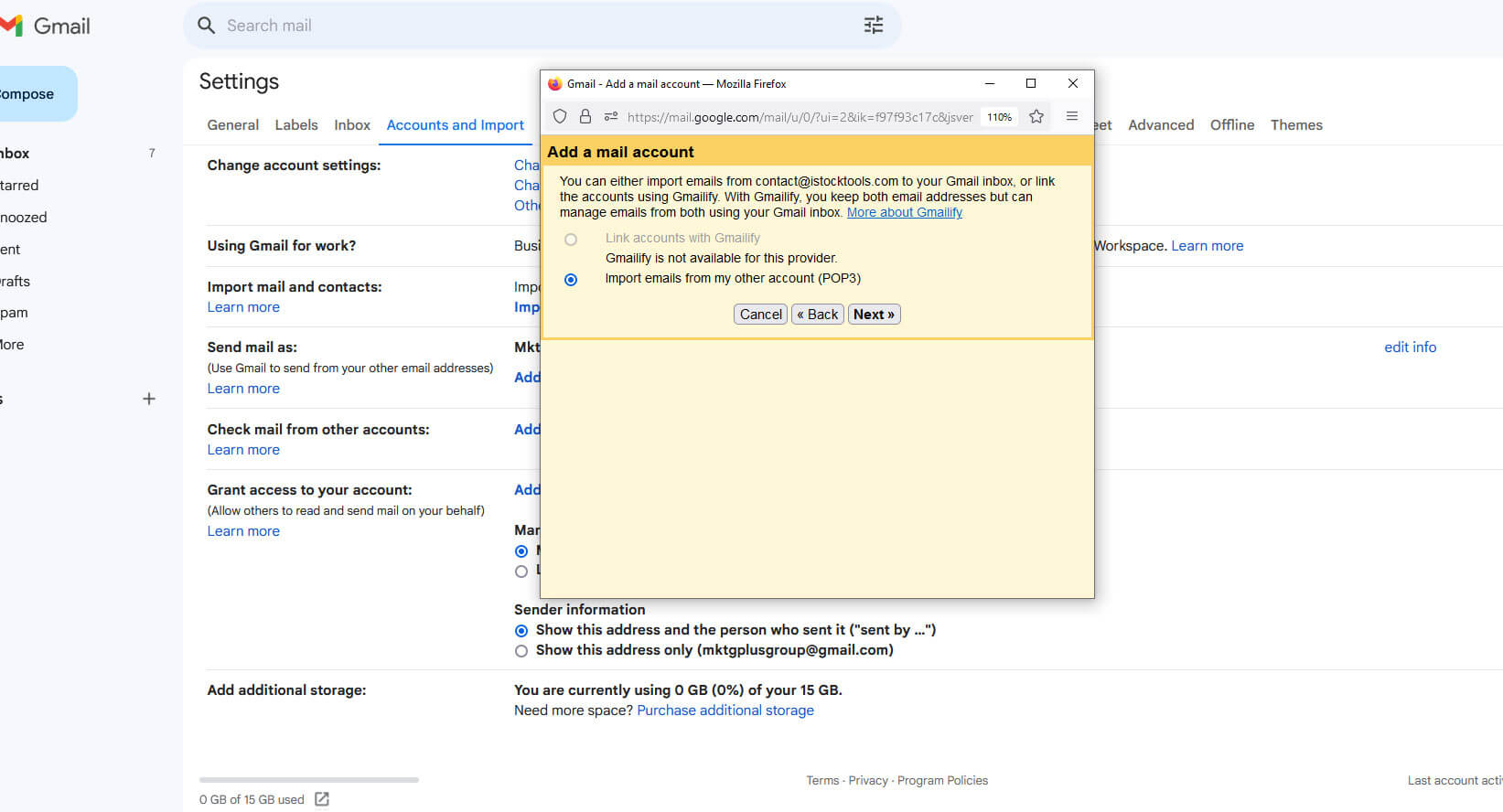The height and width of the screenshot is (812, 1503).
Task: Click the Firefox permissions icon in address bar
Action: click(611, 116)
